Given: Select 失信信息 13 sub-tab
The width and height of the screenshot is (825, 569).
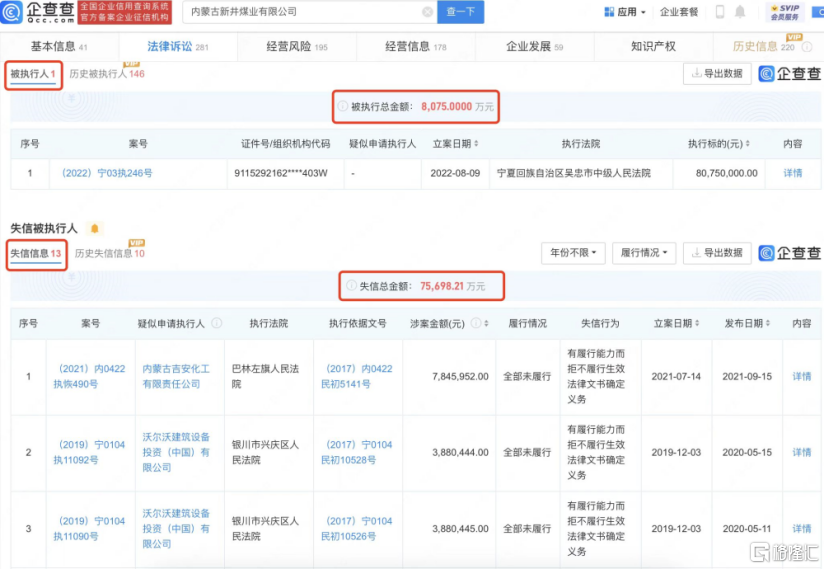Looking at the screenshot, I should [x=36, y=254].
